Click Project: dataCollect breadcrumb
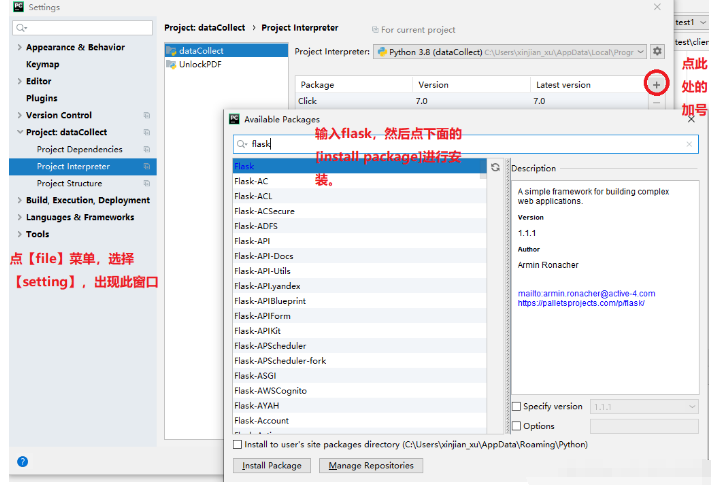The height and width of the screenshot is (485, 723). (x=204, y=28)
